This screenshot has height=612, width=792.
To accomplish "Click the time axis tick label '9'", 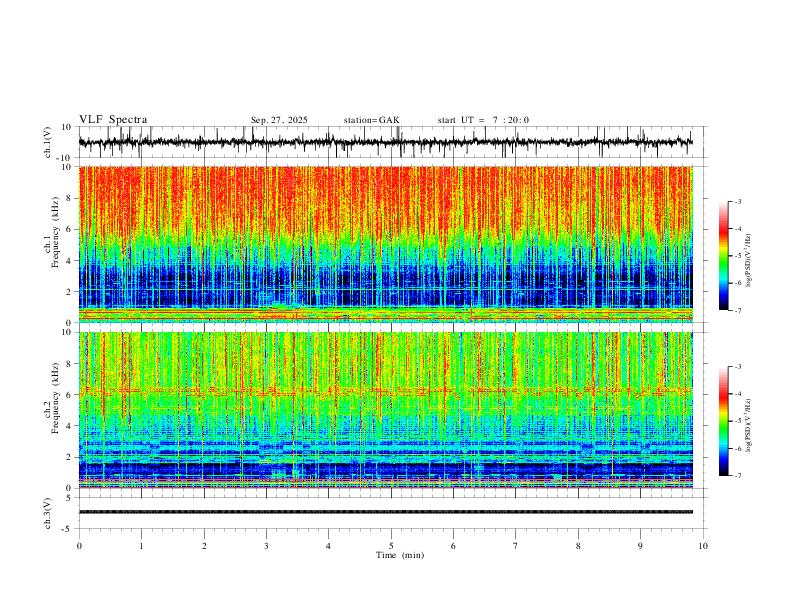I will [x=640, y=546].
